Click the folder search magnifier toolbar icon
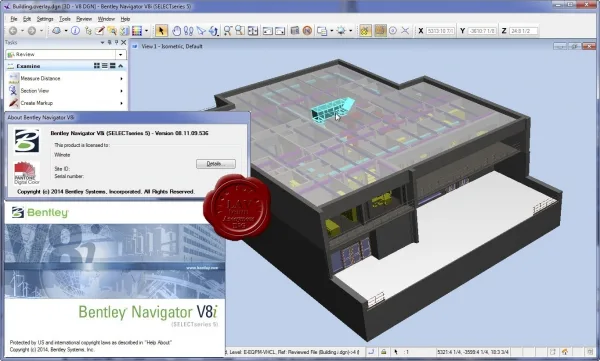 click(112, 31)
